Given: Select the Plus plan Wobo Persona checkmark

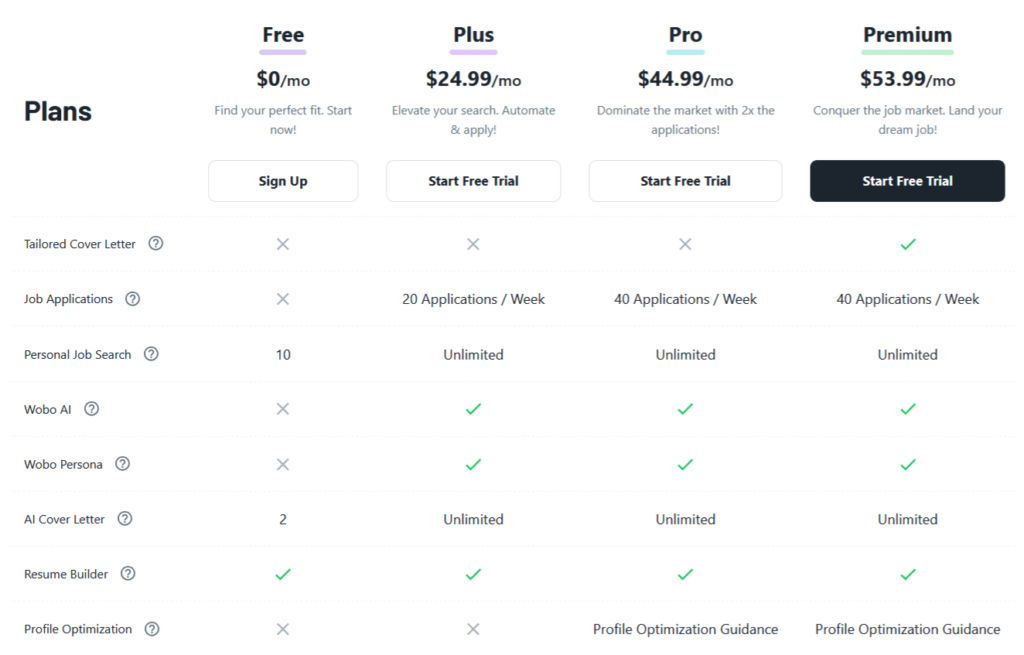Looking at the screenshot, I should pyautogui.click(x=473, y=463).
